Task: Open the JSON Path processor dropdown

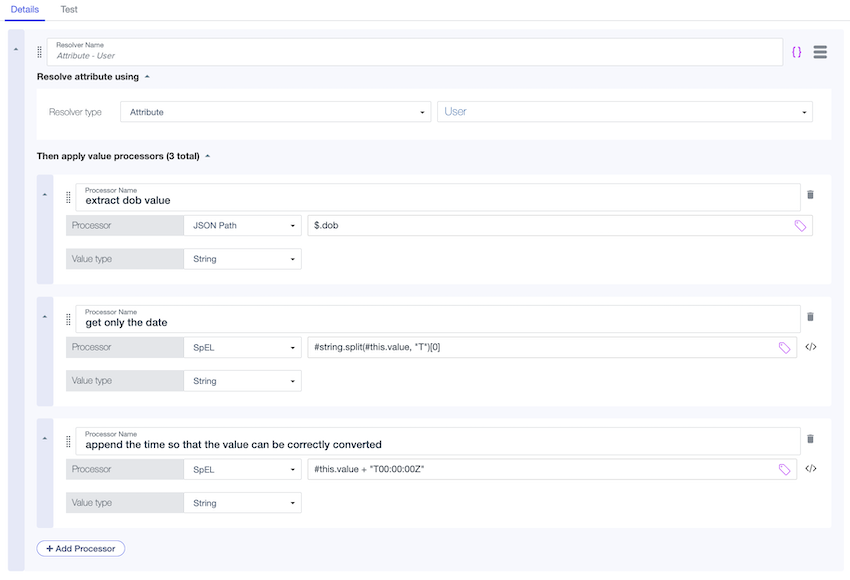Action: click(x=242, y=225)
